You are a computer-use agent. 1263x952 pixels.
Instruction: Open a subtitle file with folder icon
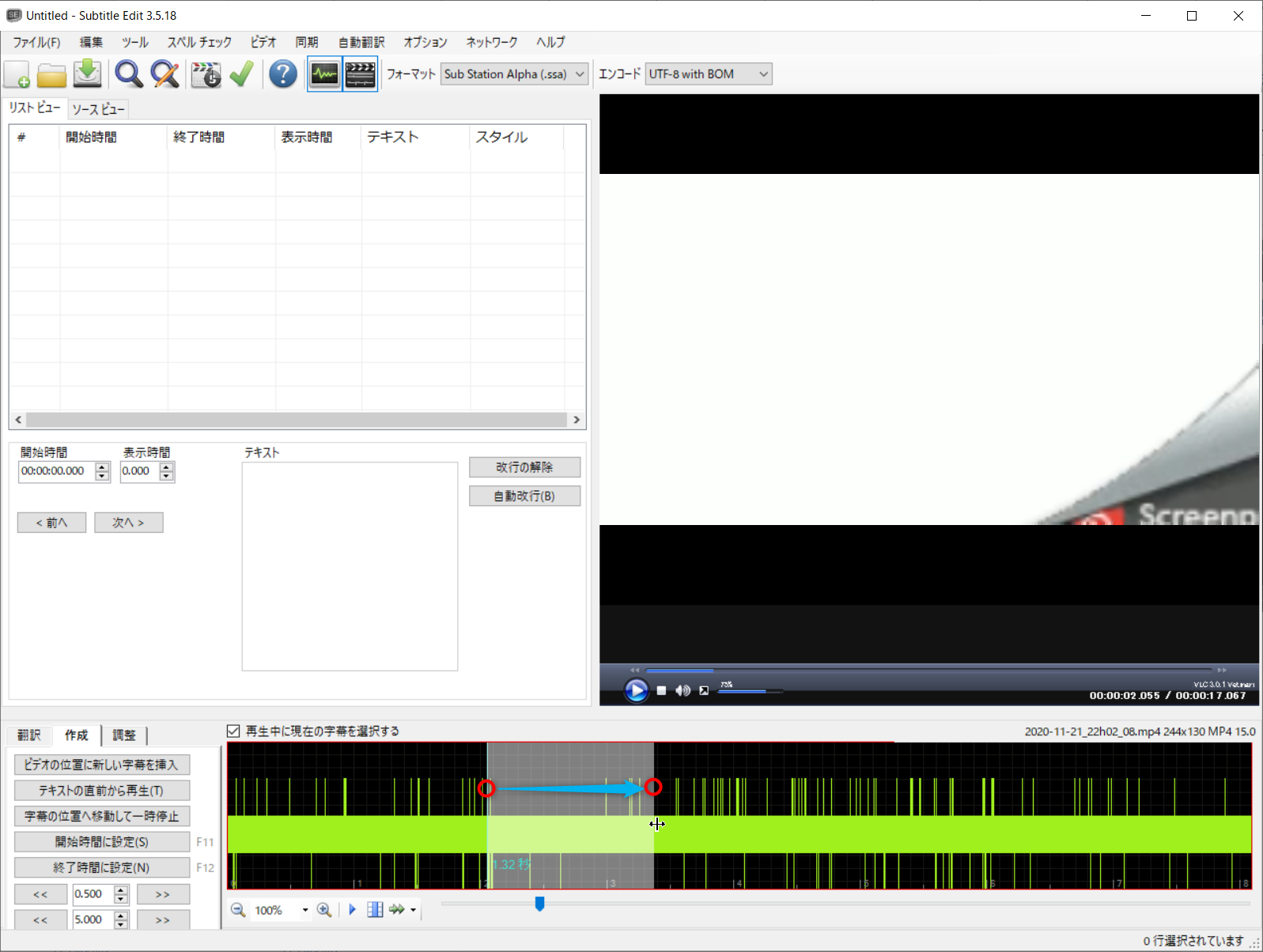click(52, 74)
